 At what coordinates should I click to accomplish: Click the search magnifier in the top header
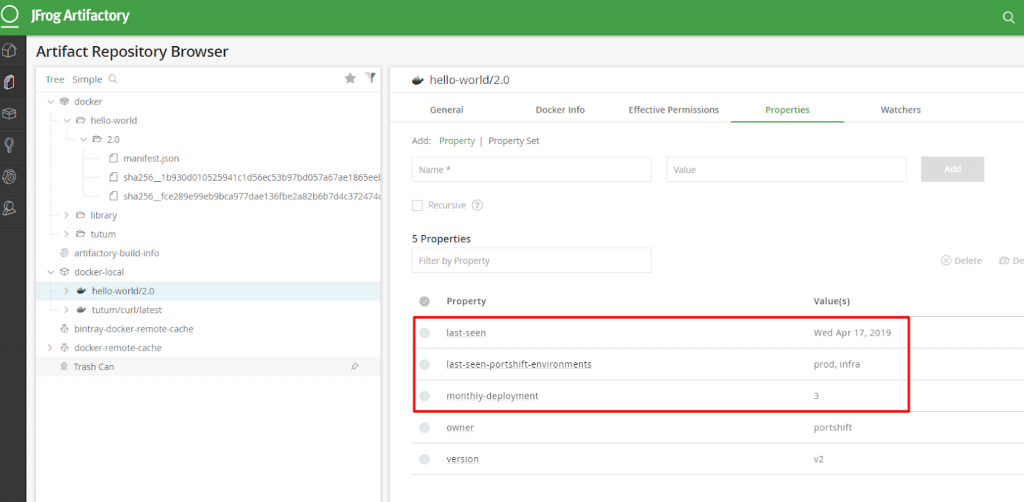pos(1008,17)
